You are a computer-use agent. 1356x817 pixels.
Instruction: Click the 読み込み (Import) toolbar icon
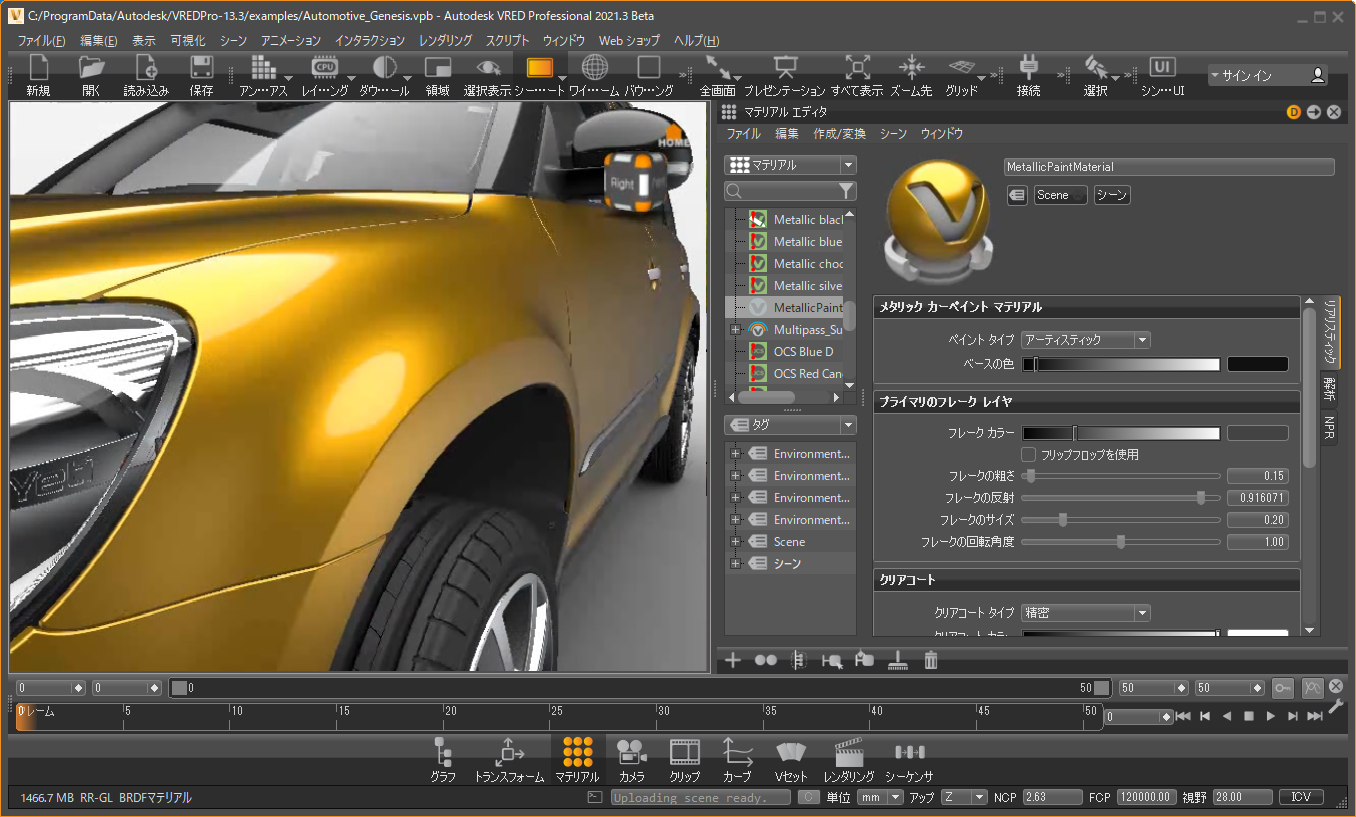click(x=146, y=68)
